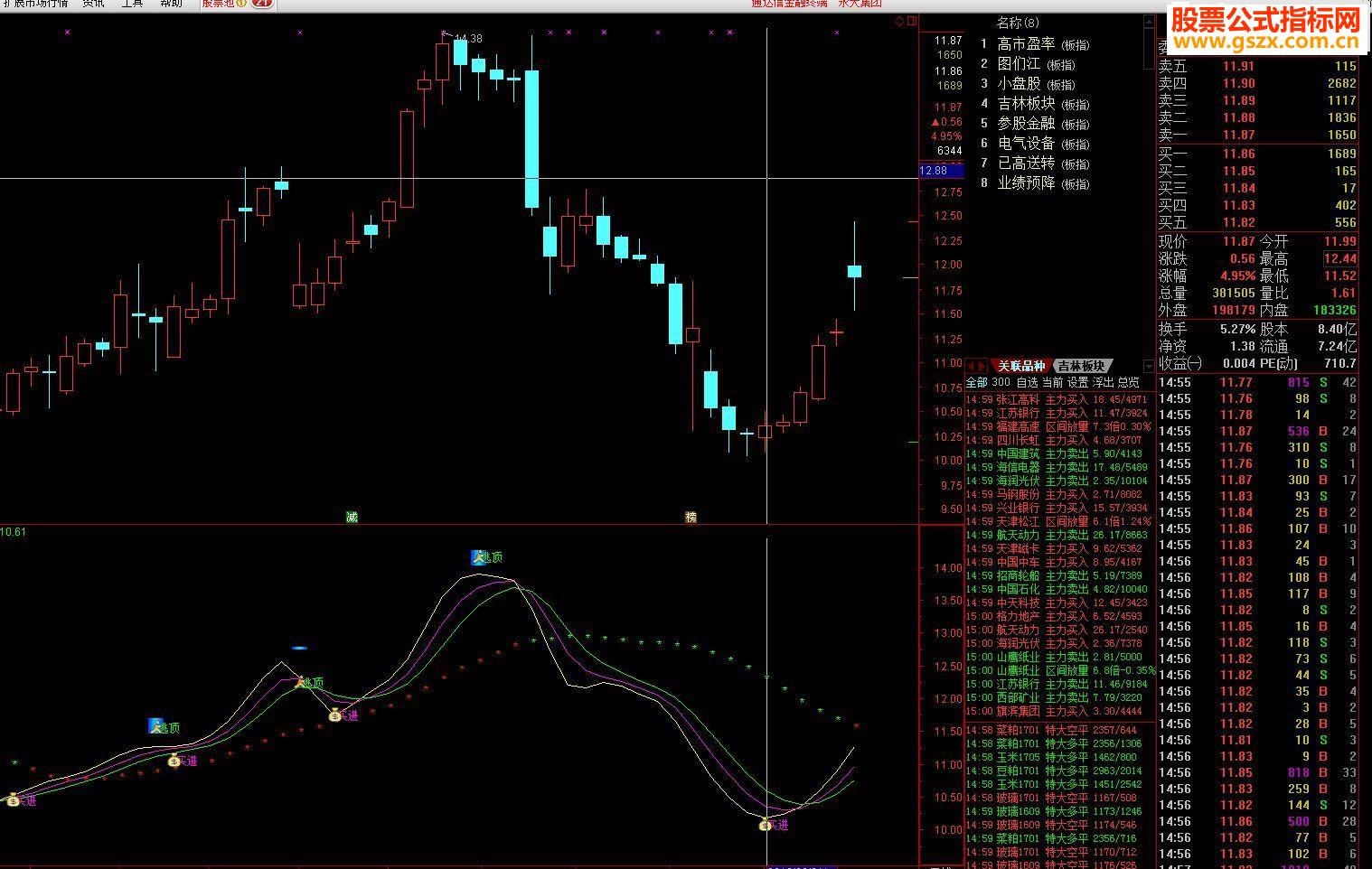Click the red left-right arrows beside 关联品种
This screenshot has width=1372, height=869.
976,366
